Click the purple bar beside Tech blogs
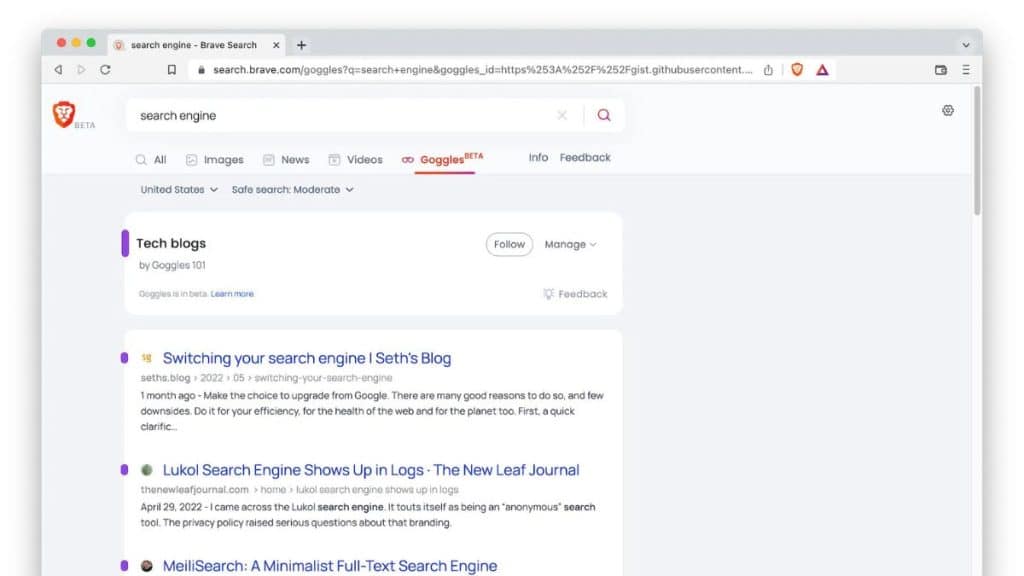Image resolution: width=1024 pixels, height=576 pixels. [x=125, y=244]
